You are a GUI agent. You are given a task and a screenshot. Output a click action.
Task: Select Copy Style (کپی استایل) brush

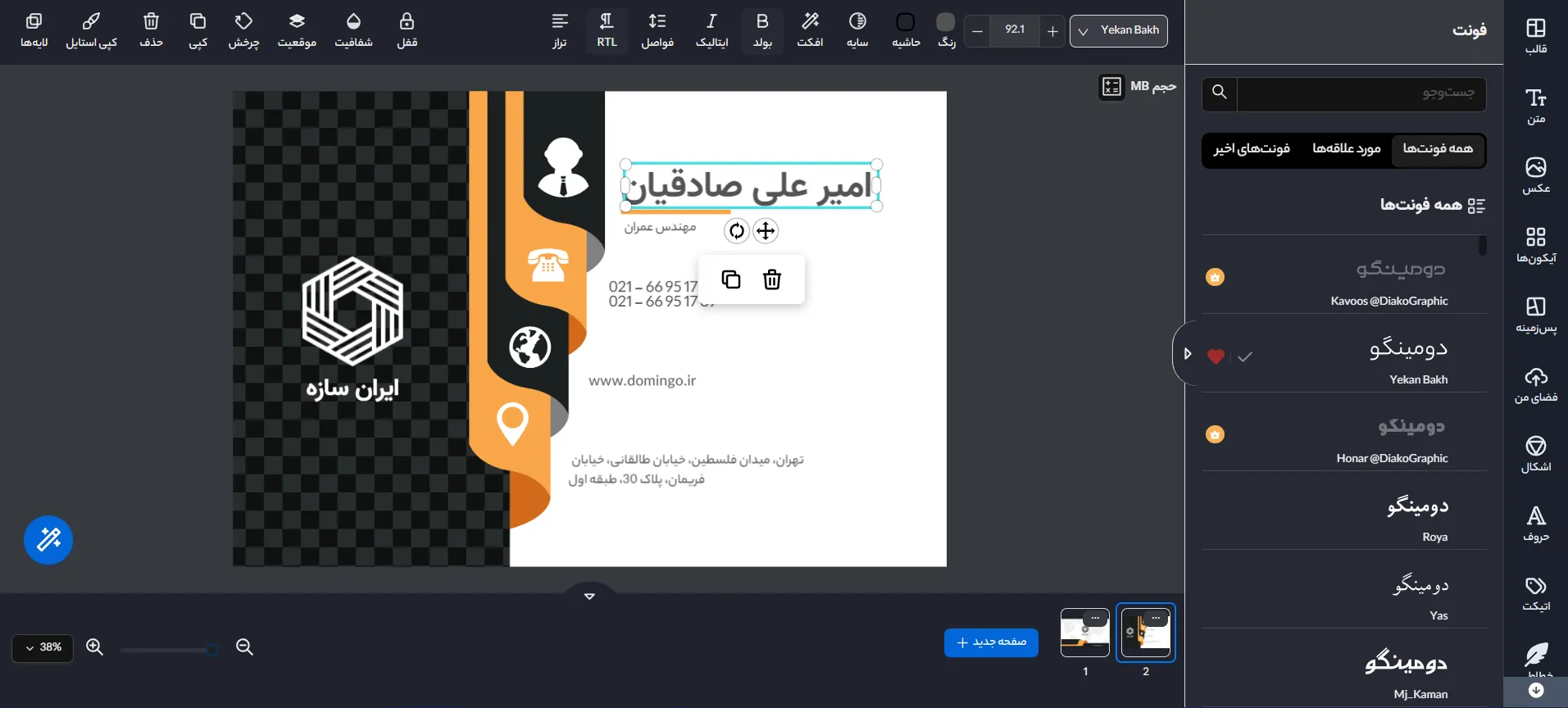coord(92,30)
